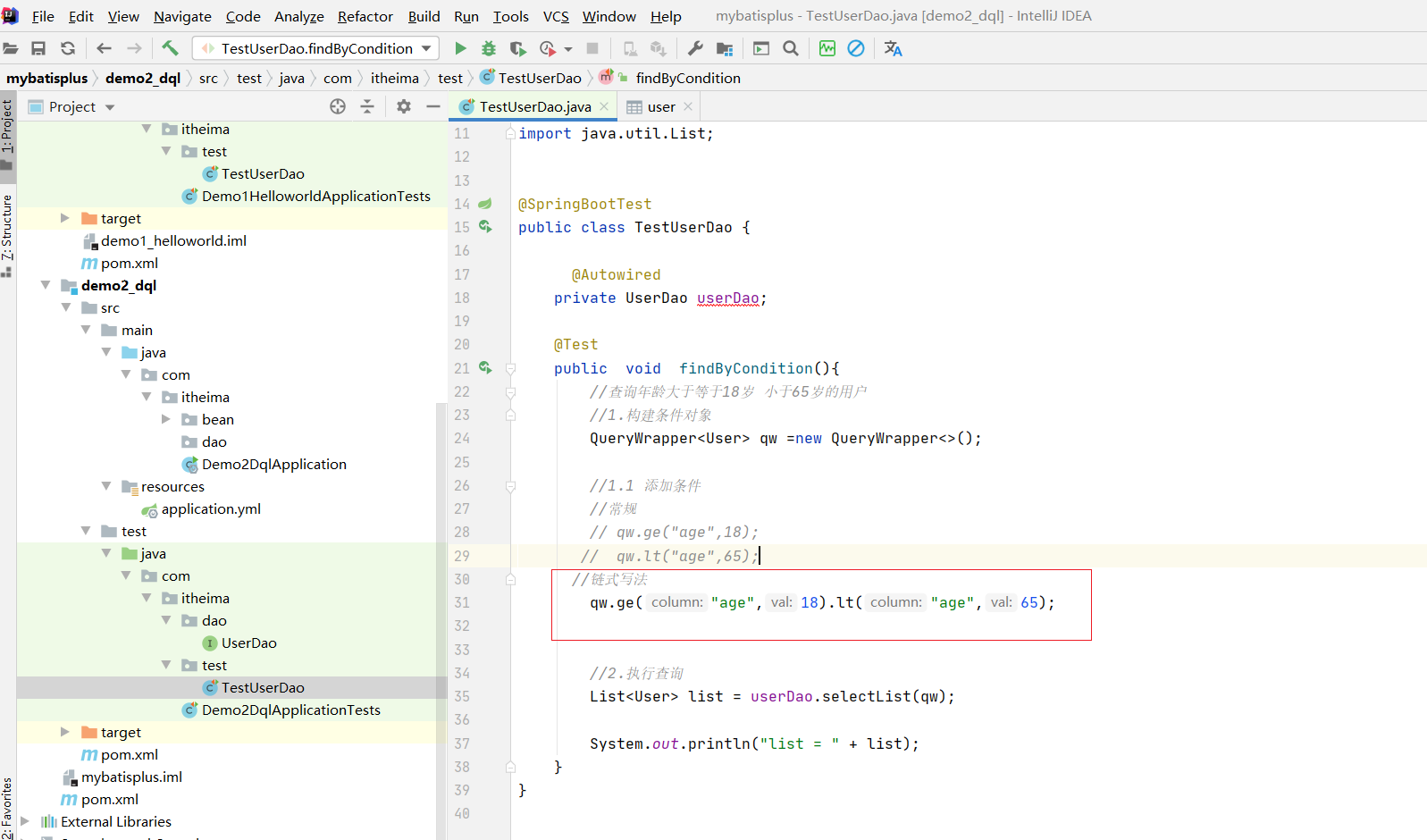
Task: Open Project panel gear settings
Action: [404, 106]
